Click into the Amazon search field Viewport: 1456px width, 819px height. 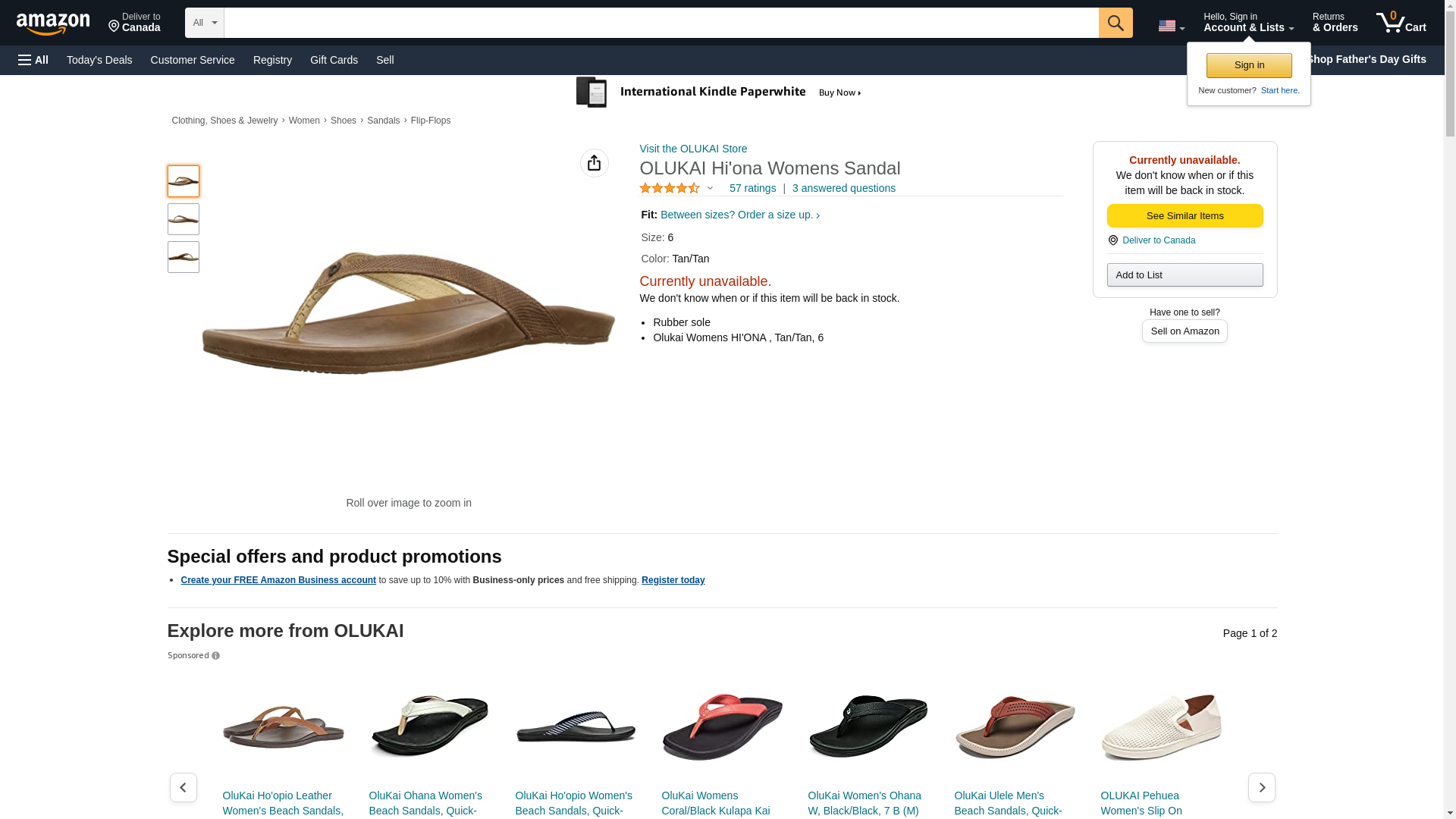[x=661, y=23]
